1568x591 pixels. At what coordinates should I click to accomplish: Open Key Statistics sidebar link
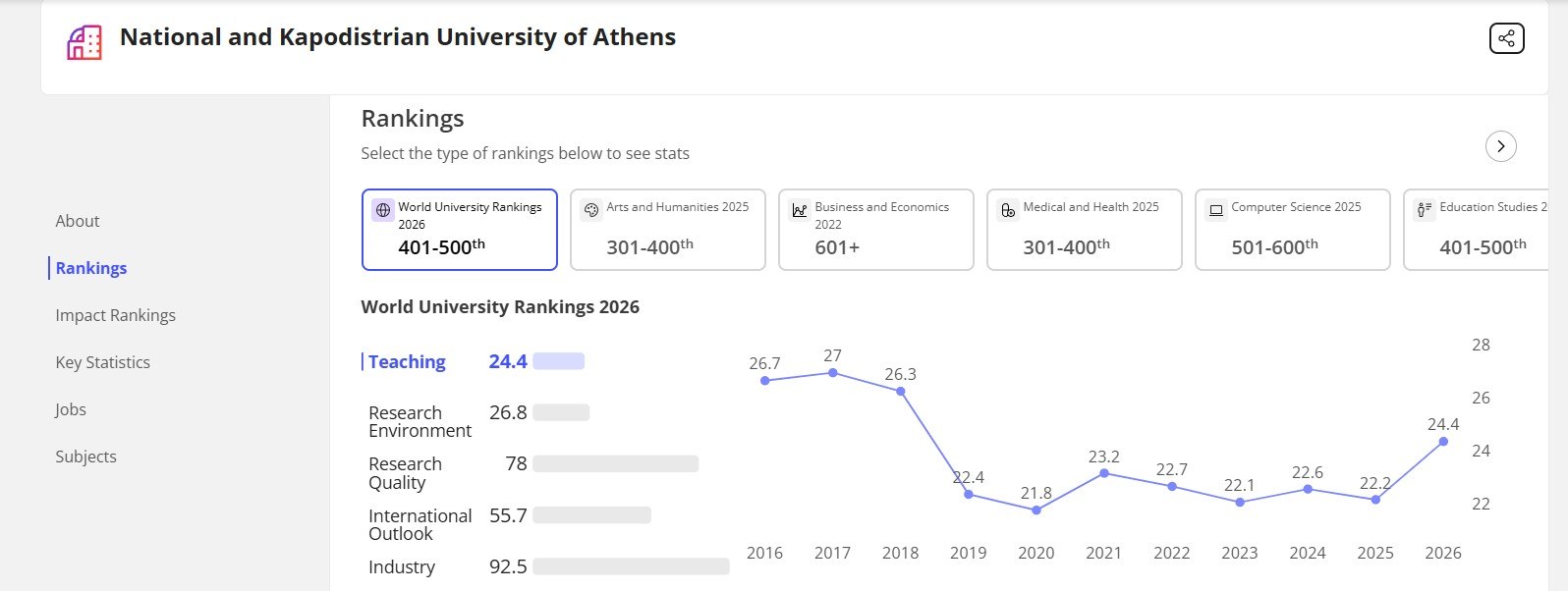click(102, 362)
